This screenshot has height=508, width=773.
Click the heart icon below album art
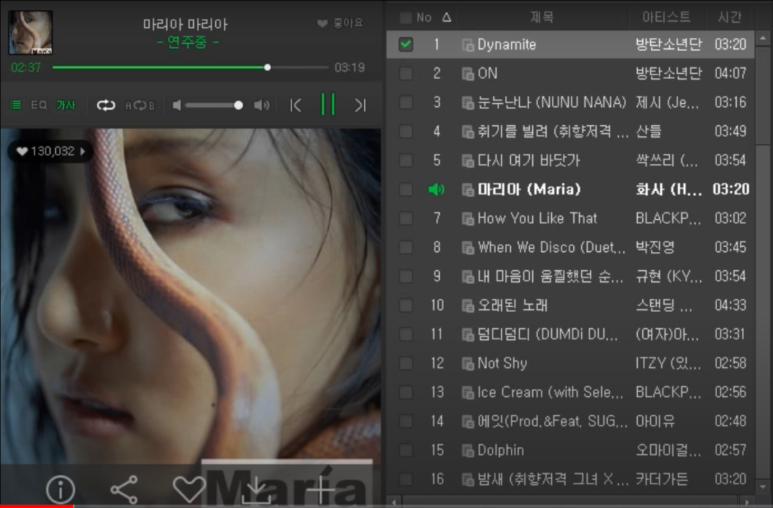point(189,489)
